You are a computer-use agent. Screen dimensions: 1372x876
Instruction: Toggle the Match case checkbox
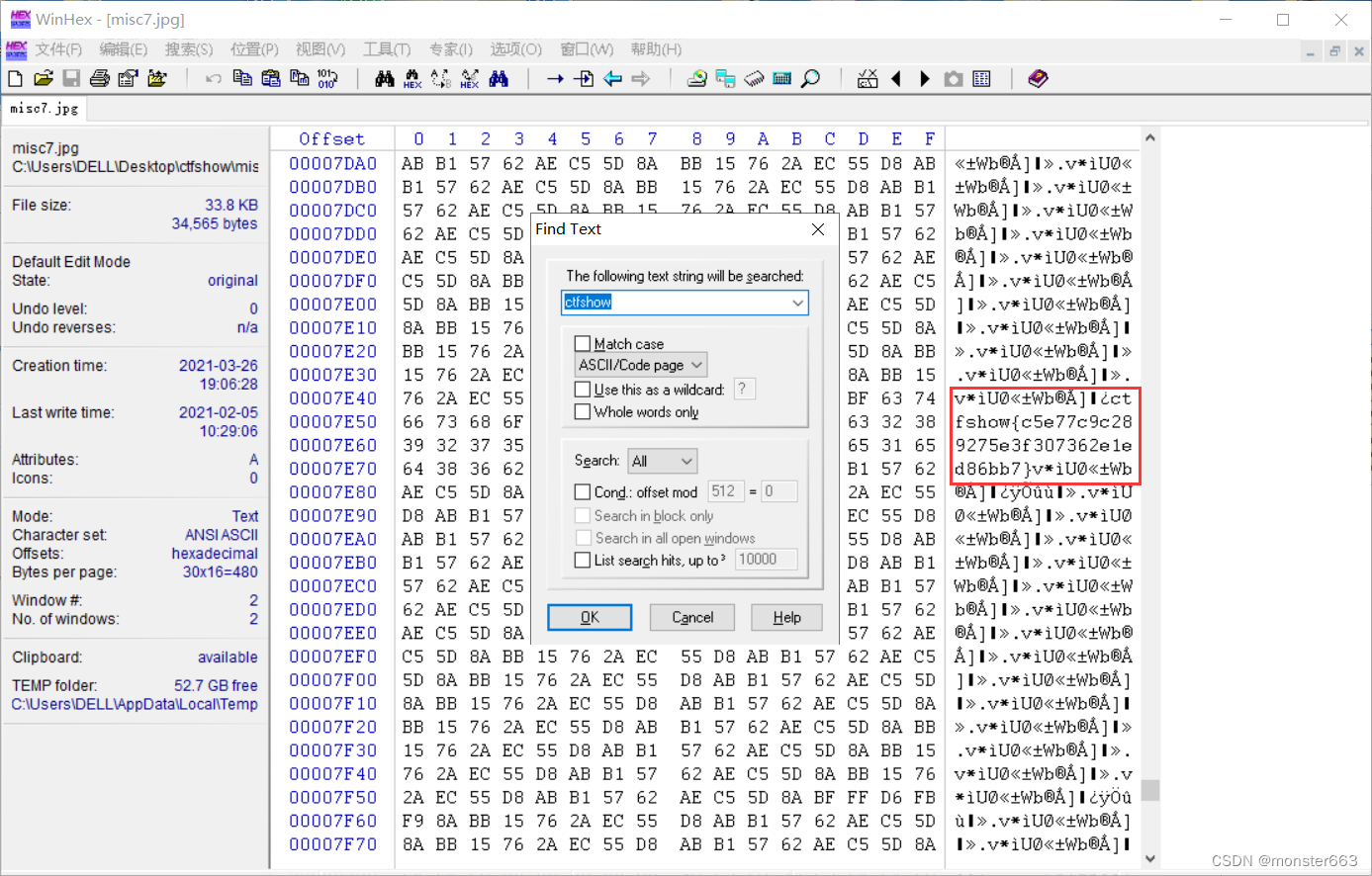click(583, 344)
